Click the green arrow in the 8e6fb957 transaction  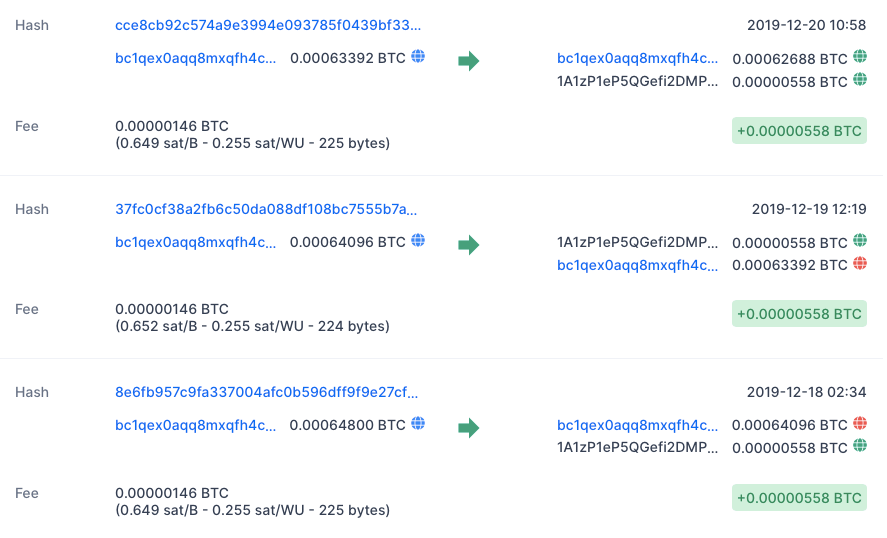coord(468,428)
